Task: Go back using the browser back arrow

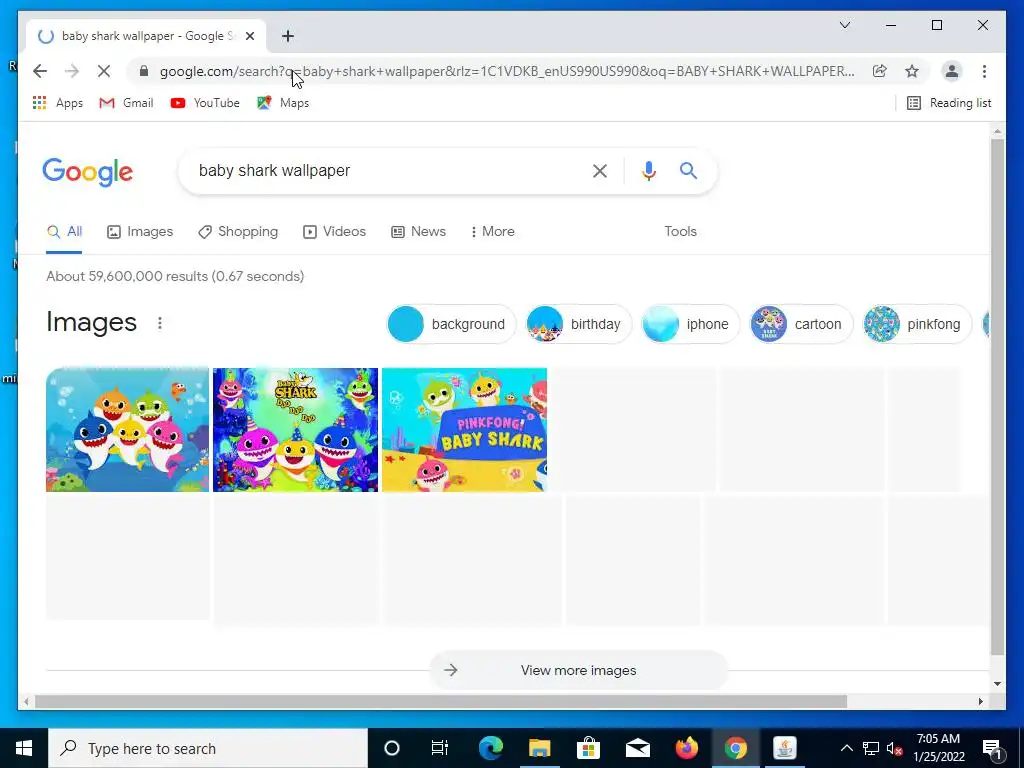Action: tap(40, 71)
